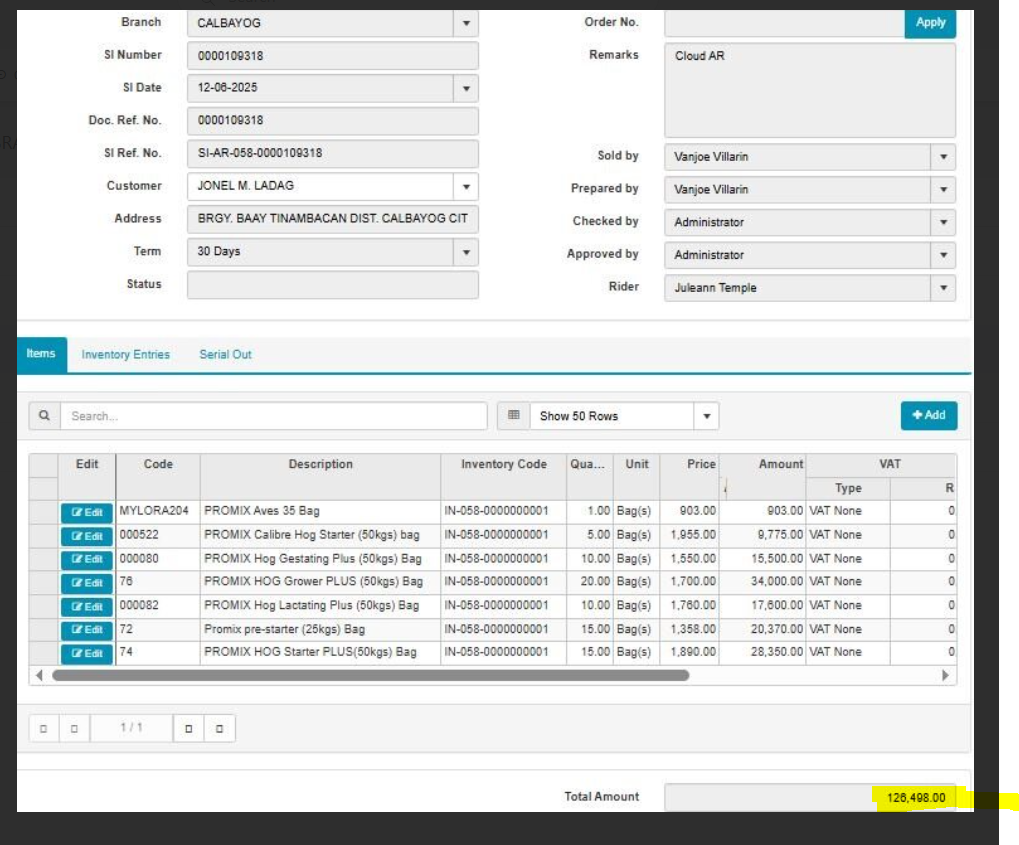Click the search magnifier icon
This screenshot has height=845, width=1019.
coord(44,416)
